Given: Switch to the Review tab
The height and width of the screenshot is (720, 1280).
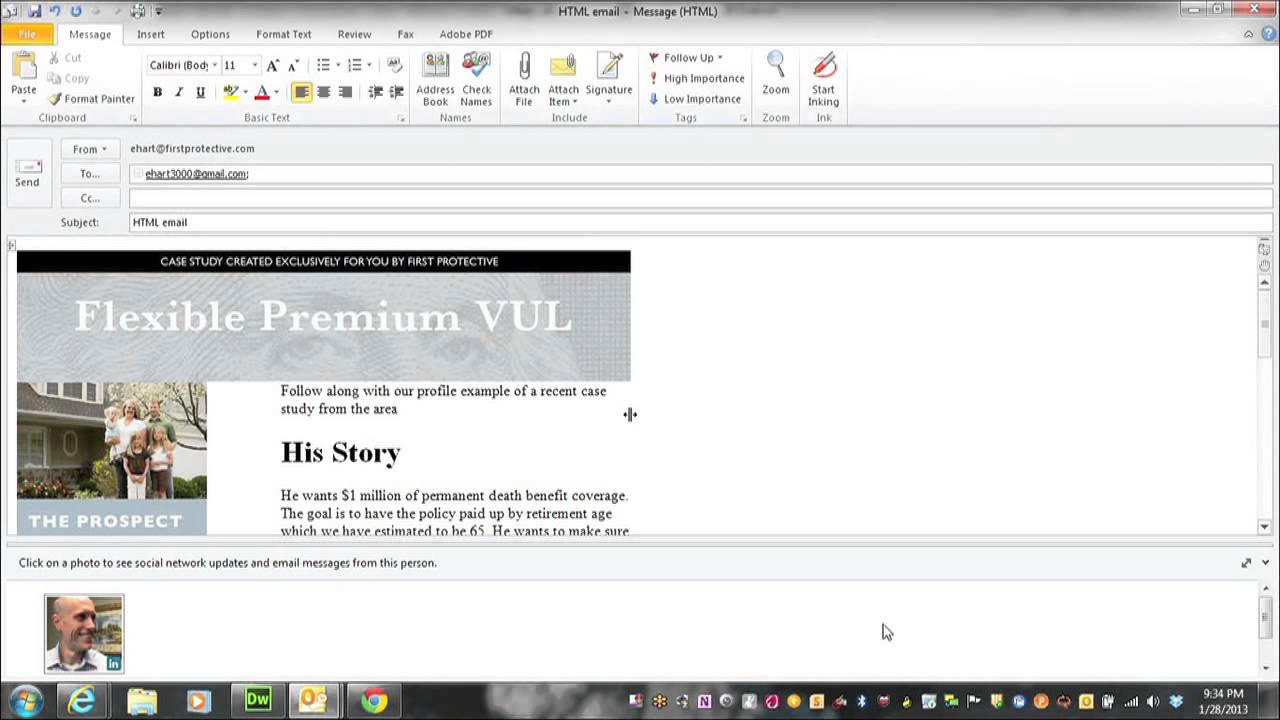Looking at the screenshot, I should pos(354,34).
